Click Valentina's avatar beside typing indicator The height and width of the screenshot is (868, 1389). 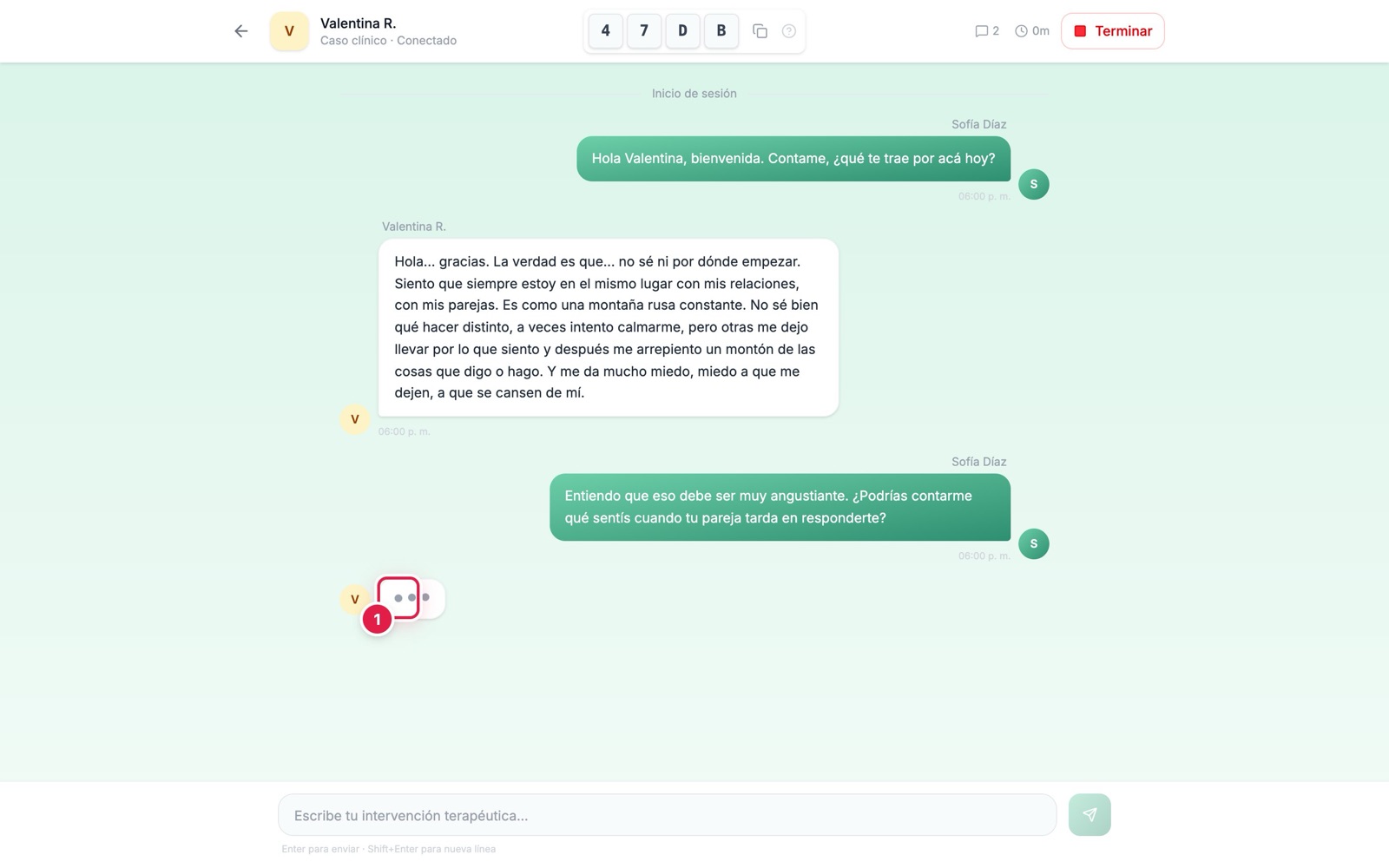354,599
